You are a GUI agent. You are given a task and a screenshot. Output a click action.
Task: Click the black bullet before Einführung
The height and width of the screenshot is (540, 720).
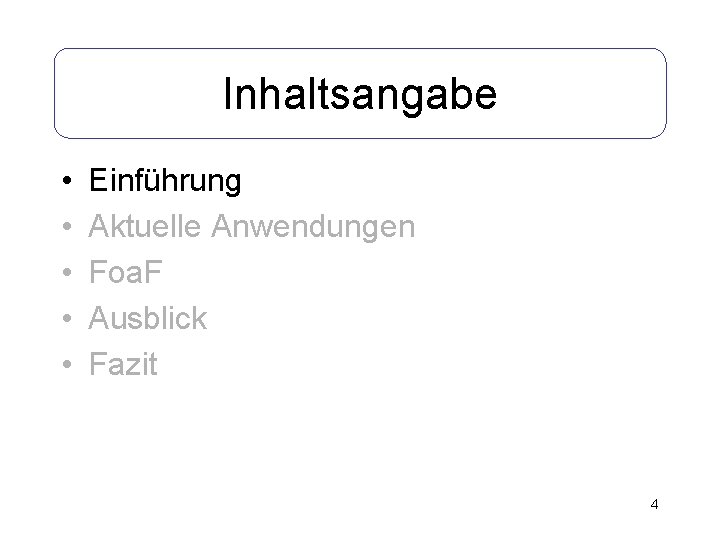click(x=67, y=180)
